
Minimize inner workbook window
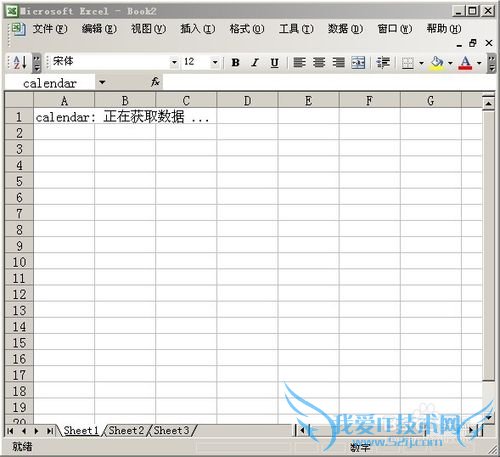pyautogui.click(x=459, y=44)
